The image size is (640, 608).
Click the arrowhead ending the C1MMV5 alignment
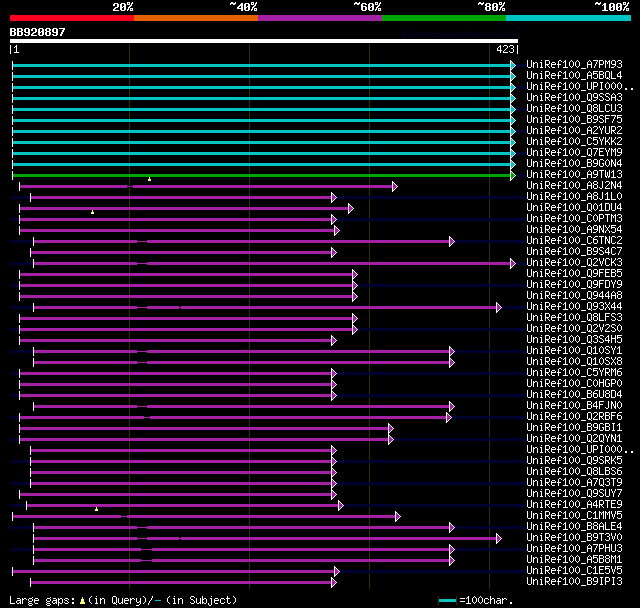398,517
